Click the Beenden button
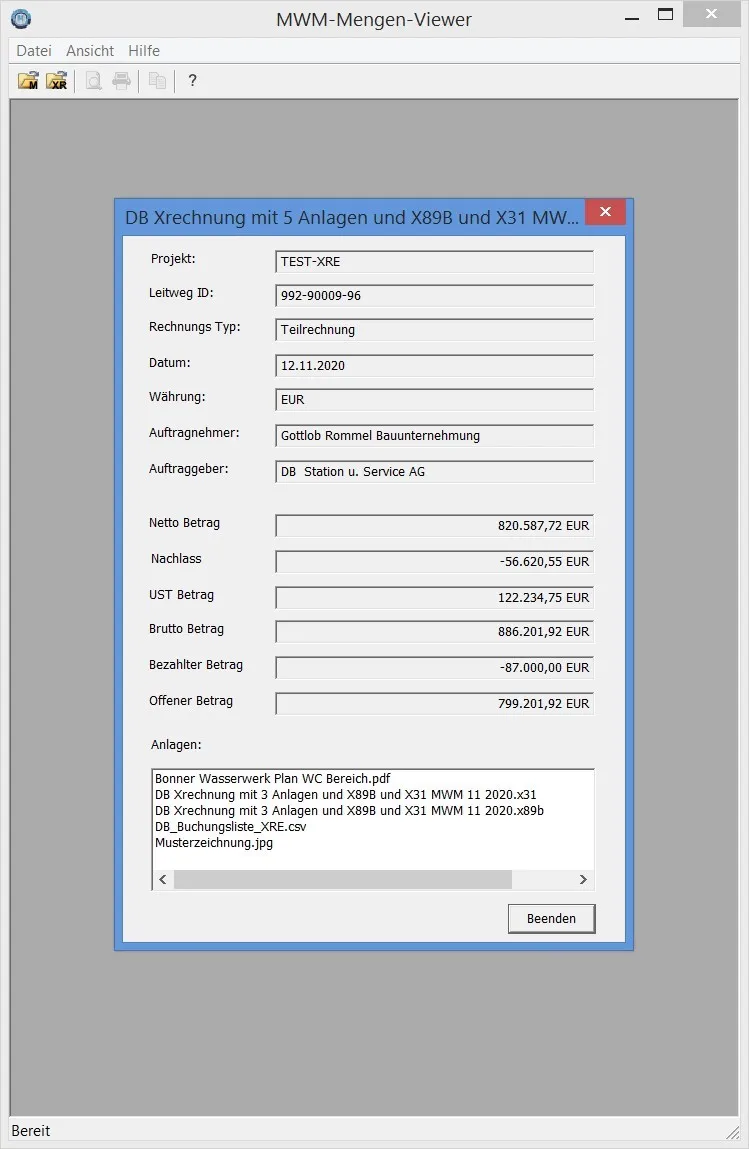 click(551, 918)
